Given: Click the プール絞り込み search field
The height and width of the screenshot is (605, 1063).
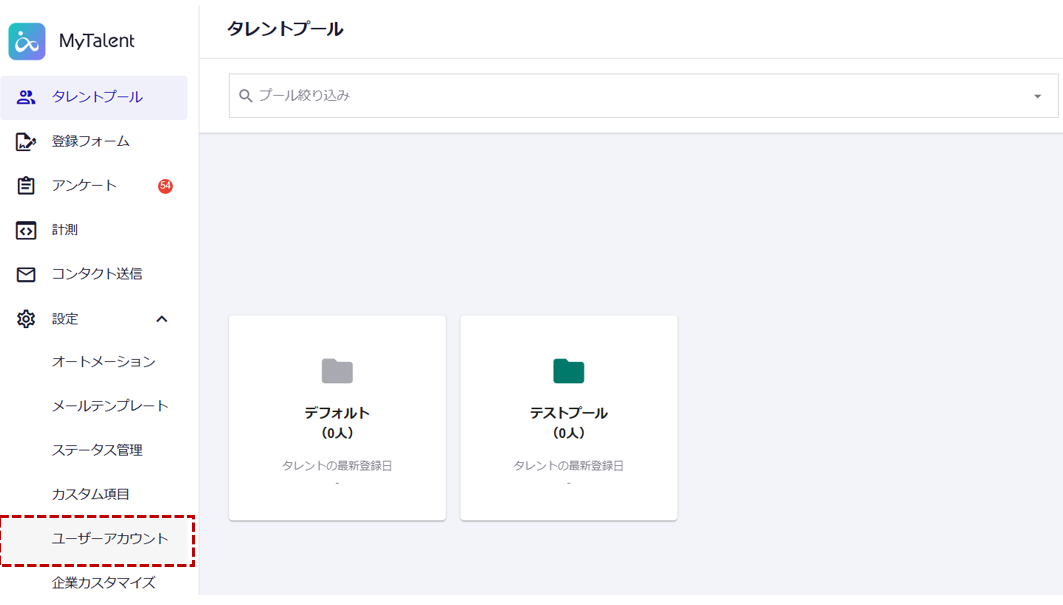Looking at the screenshot, I should (630, 96).
